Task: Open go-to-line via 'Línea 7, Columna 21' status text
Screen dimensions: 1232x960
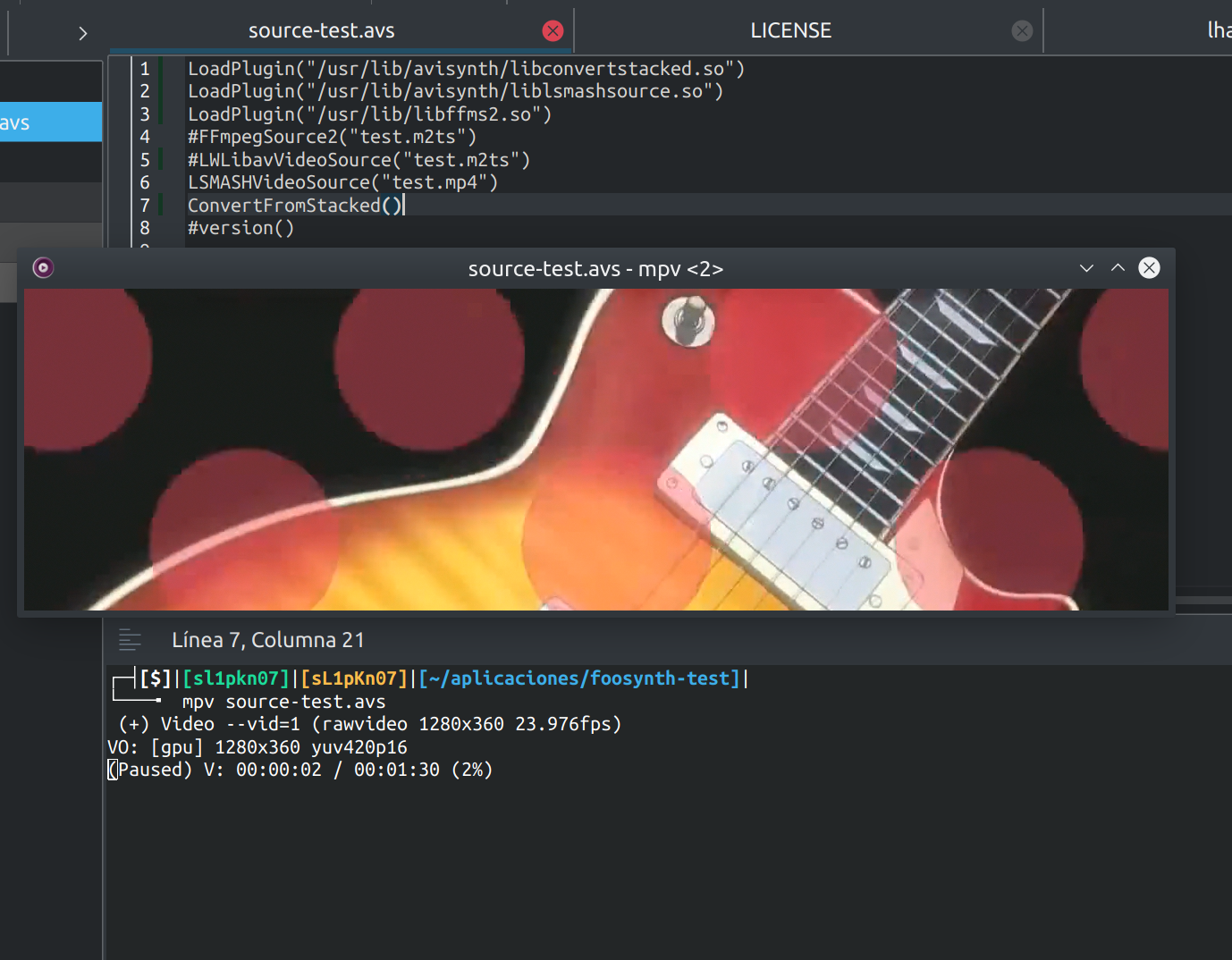Action: click(268, 639)
